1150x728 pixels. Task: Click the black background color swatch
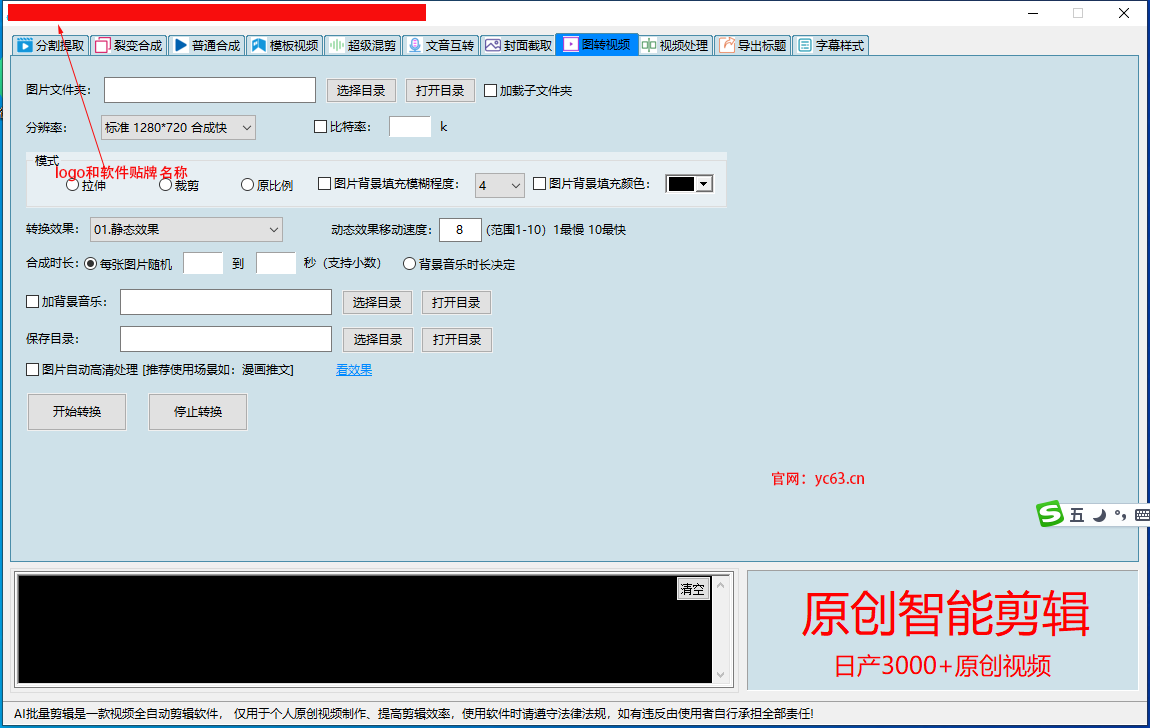point(681,184)
